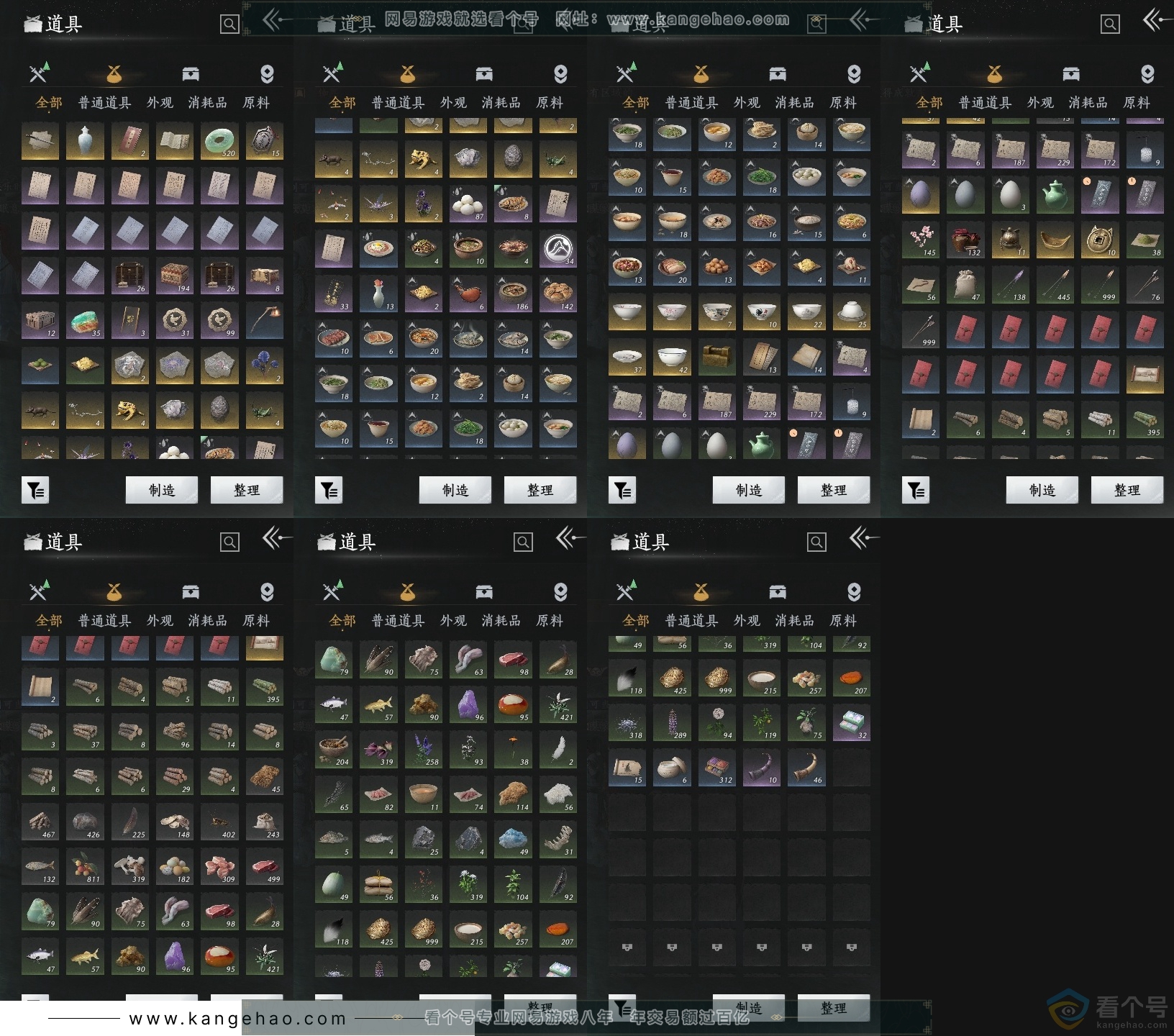Open treasure chest category in top-right panel

click(1070, 73)
